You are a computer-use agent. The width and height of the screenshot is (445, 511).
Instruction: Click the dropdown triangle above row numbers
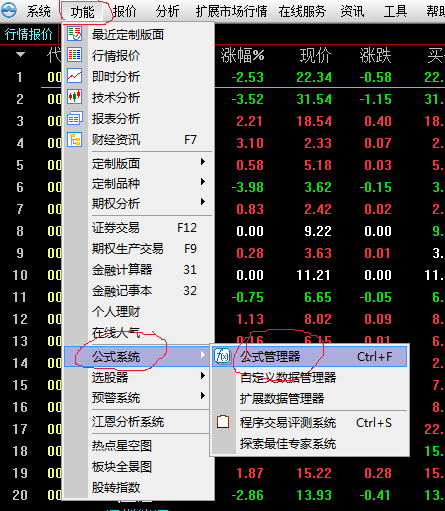coord(20,54)
